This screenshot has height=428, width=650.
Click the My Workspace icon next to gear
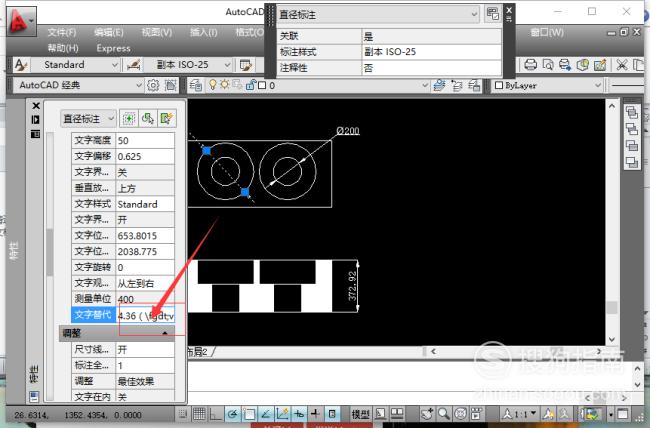(170, 85)
